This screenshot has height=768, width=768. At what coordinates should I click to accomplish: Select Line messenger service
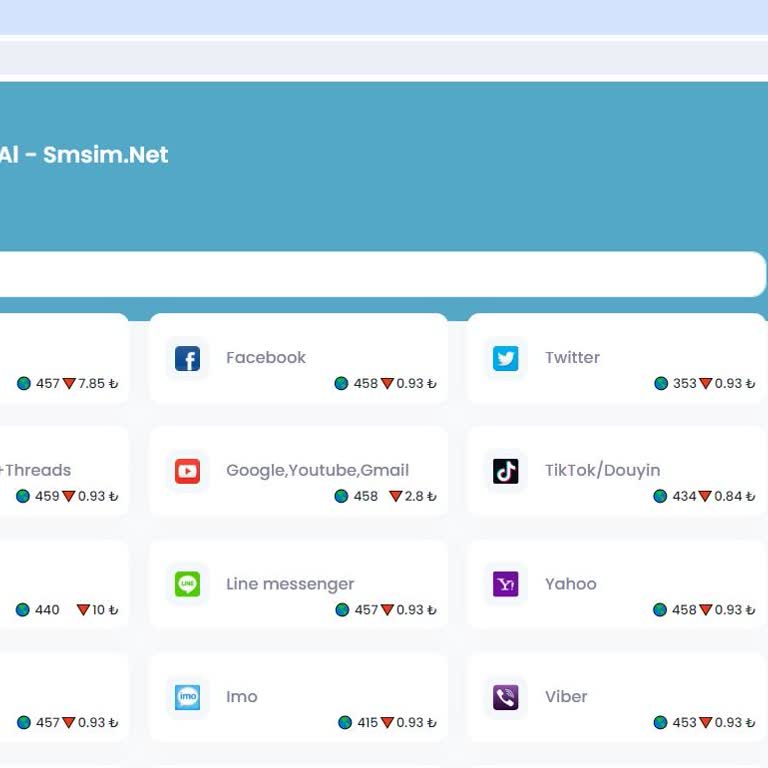298,584
